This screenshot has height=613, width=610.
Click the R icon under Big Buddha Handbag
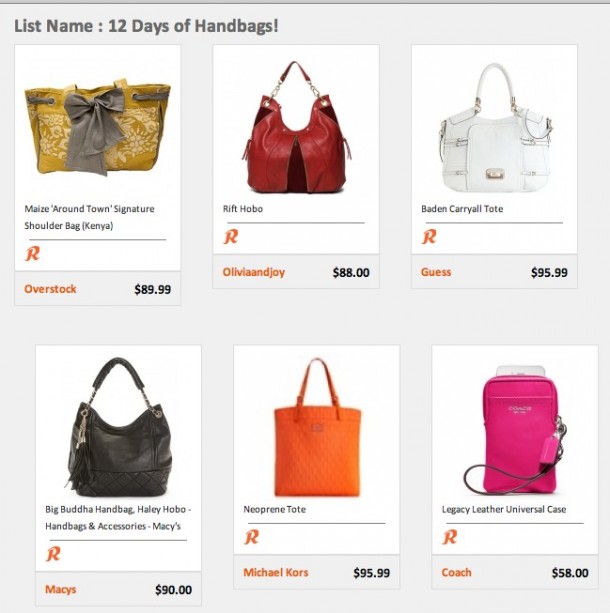(x=53, y=554)
